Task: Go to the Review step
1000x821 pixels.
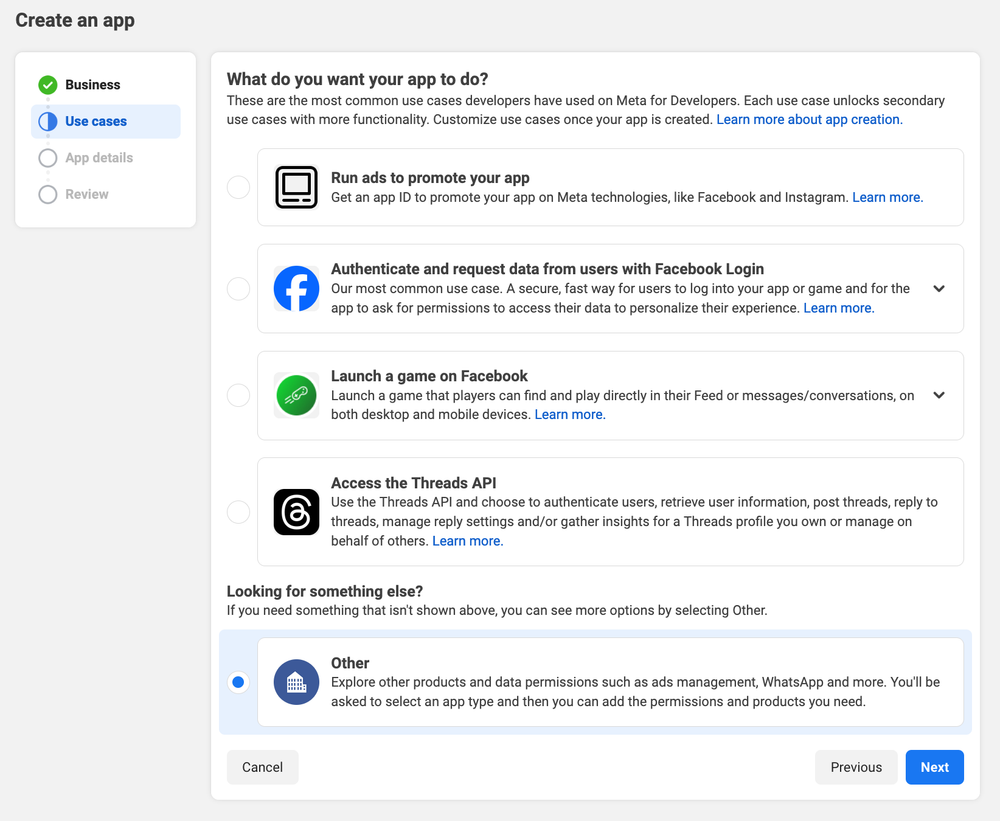Action: point(86,194)
